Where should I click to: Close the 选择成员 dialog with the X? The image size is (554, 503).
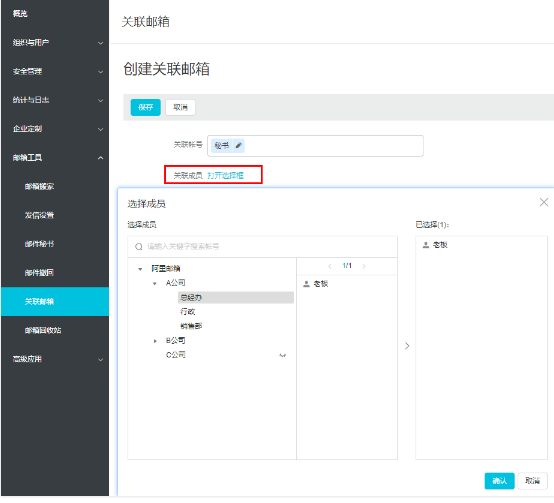pyautogui.click(x=544, y=202)
